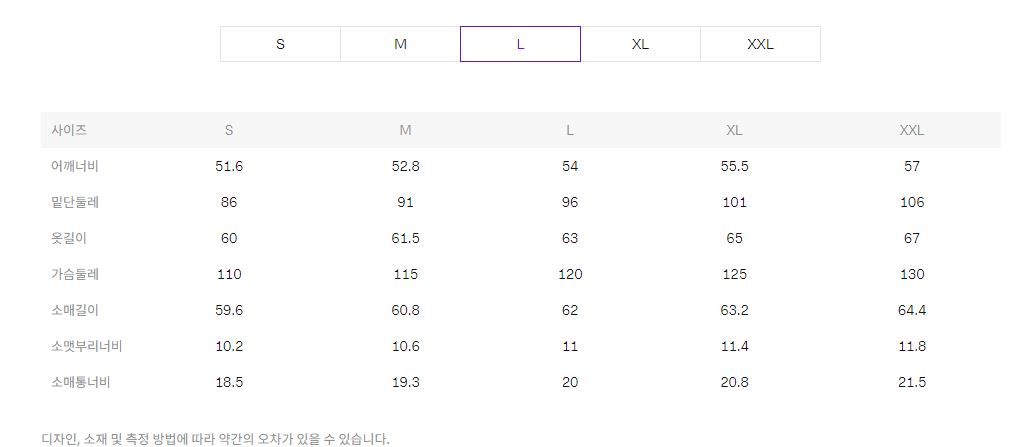Click the 51.6 shoulder width cell

[x=229, y=166]
